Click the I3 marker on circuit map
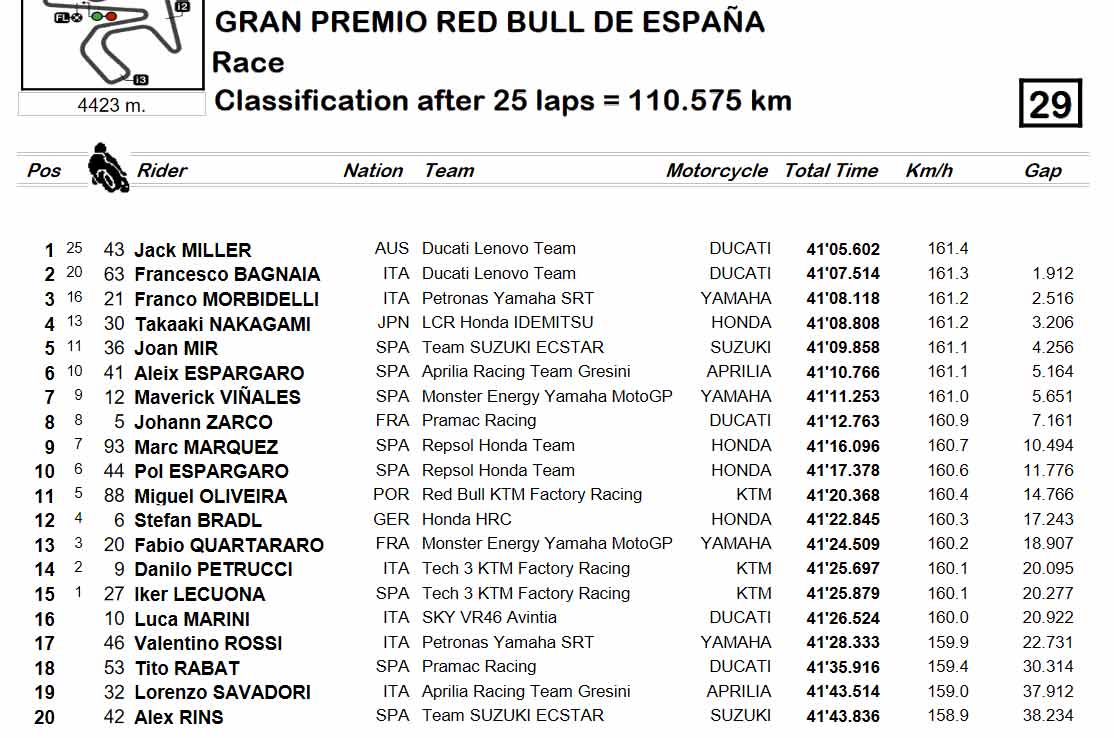 [x=140, y=80]
